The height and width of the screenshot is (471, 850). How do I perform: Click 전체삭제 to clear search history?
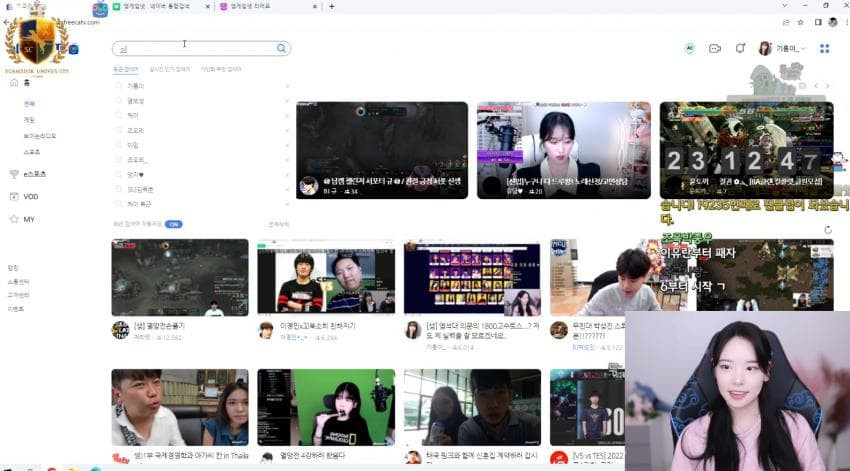[279, 224]
